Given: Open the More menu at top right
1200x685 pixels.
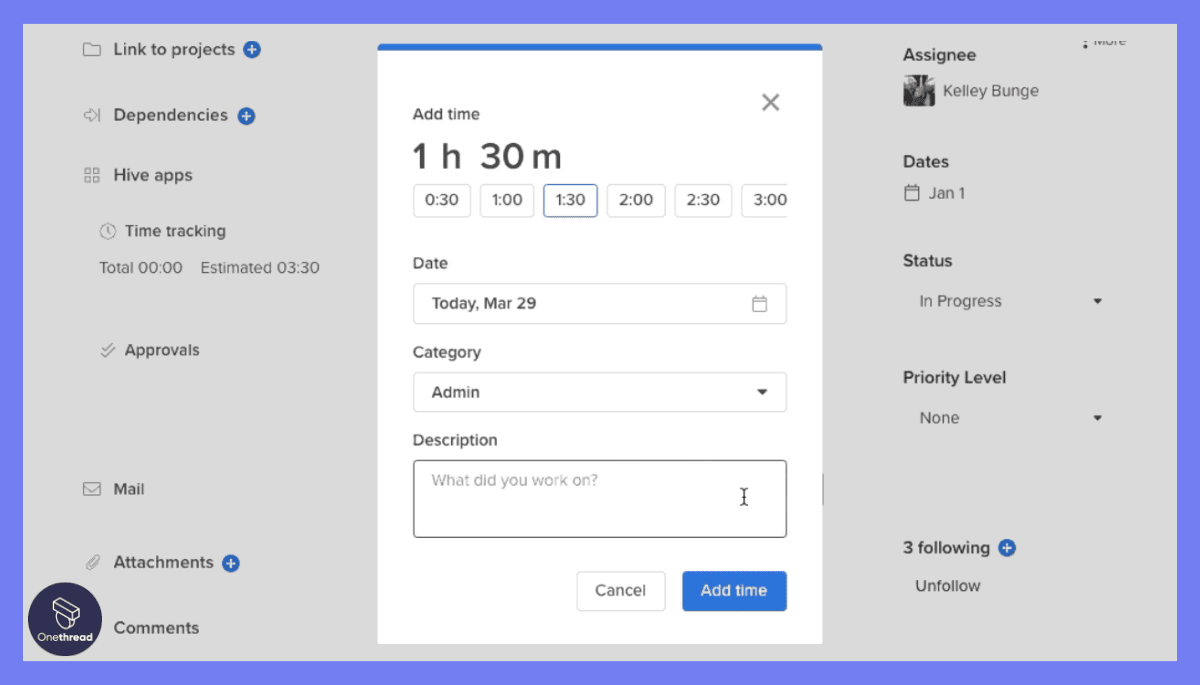Looking at the screenshot, I should [x=1103, y=41].
